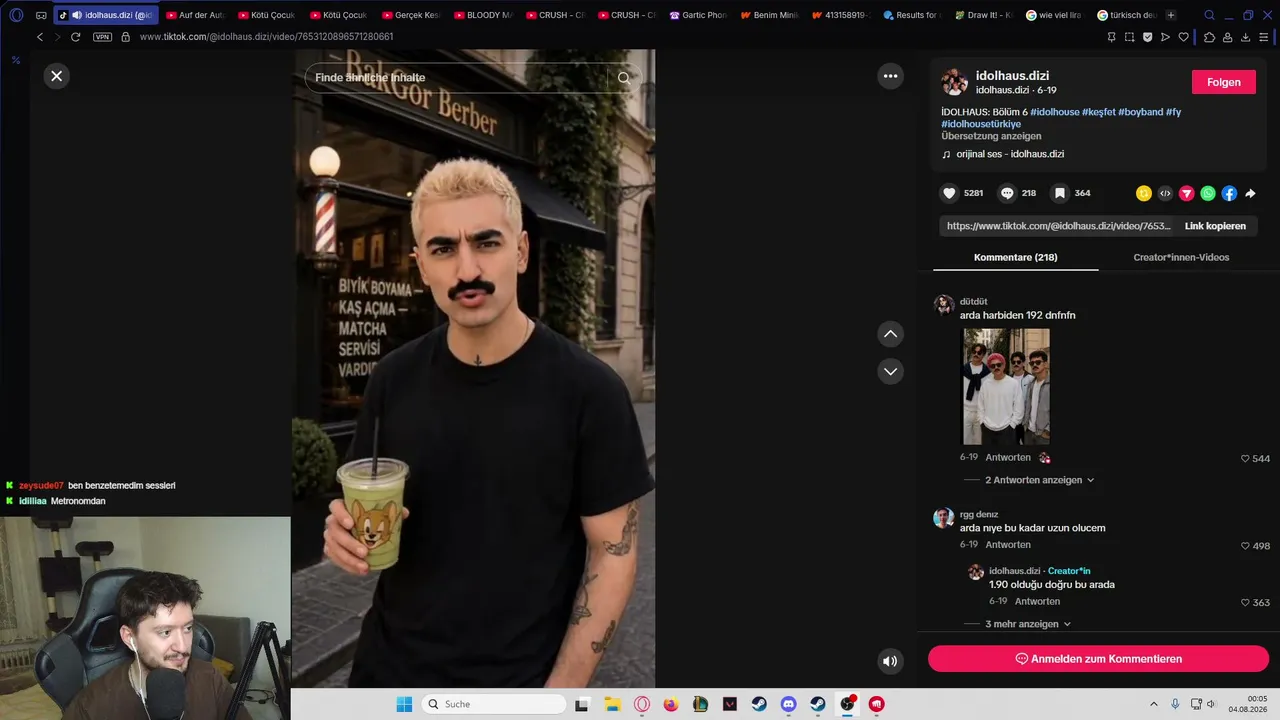Image resolution: width=1280 pixels, height=720 pixels.
Task: Open Firefox from the taskbar
Action: (671, 704)
